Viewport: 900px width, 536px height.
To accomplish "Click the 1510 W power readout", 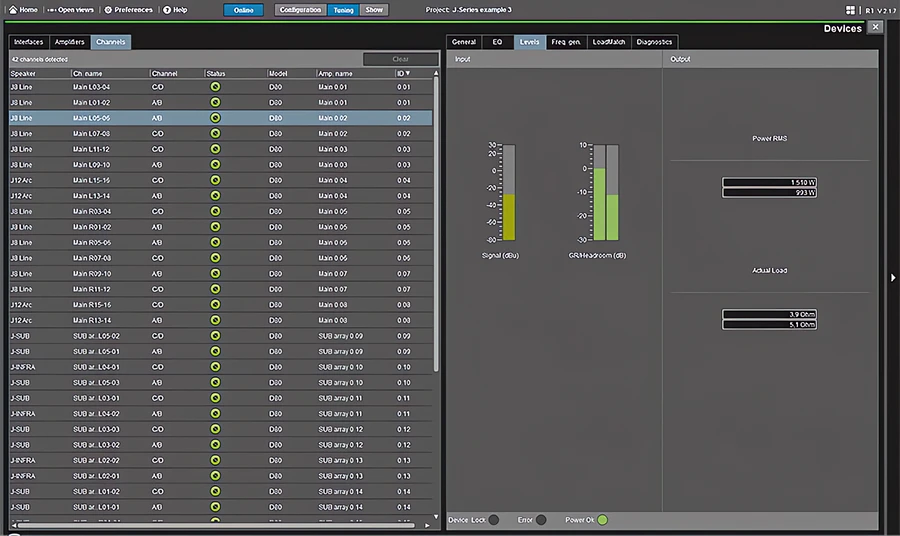I will coord(769,182).
